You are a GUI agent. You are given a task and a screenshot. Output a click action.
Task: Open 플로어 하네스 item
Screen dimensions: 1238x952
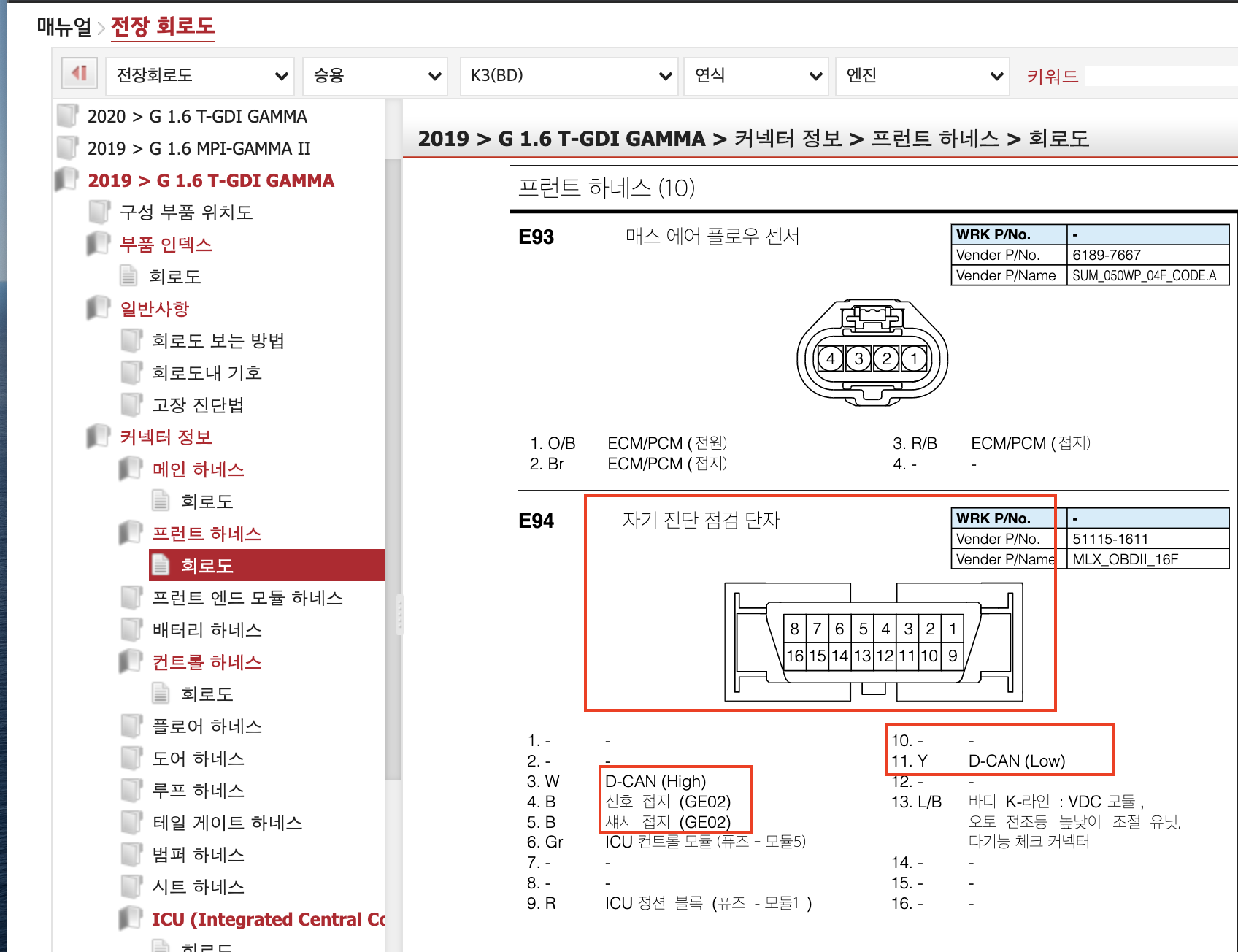pyautogui.click(x=207, y=726)
